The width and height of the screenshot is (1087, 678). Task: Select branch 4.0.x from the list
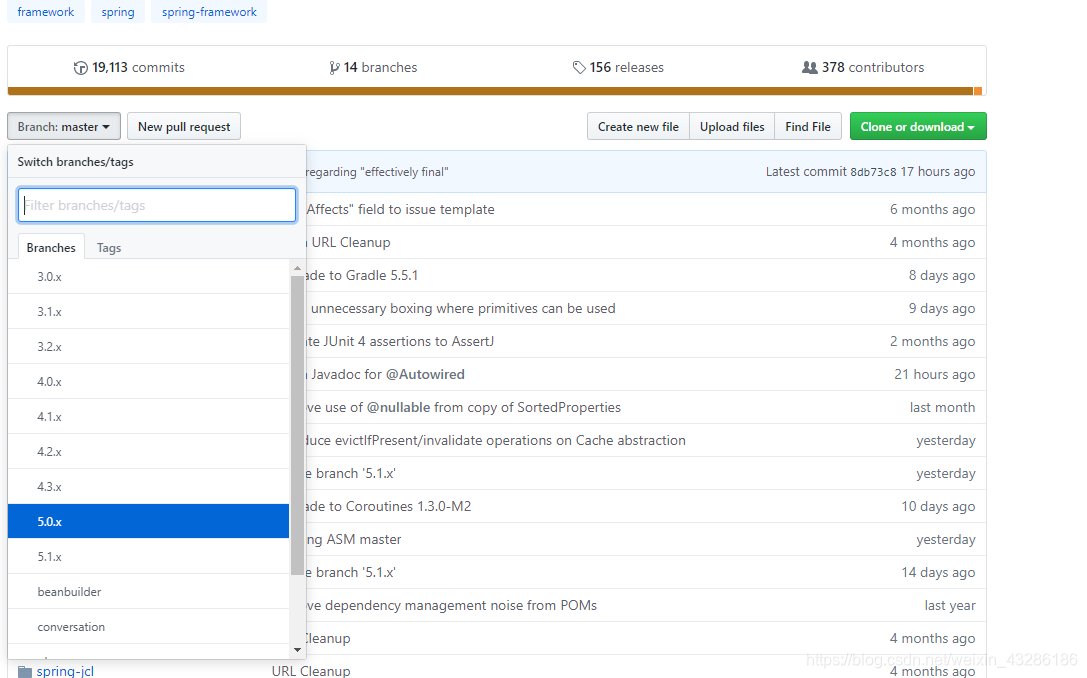coord(148,381)
